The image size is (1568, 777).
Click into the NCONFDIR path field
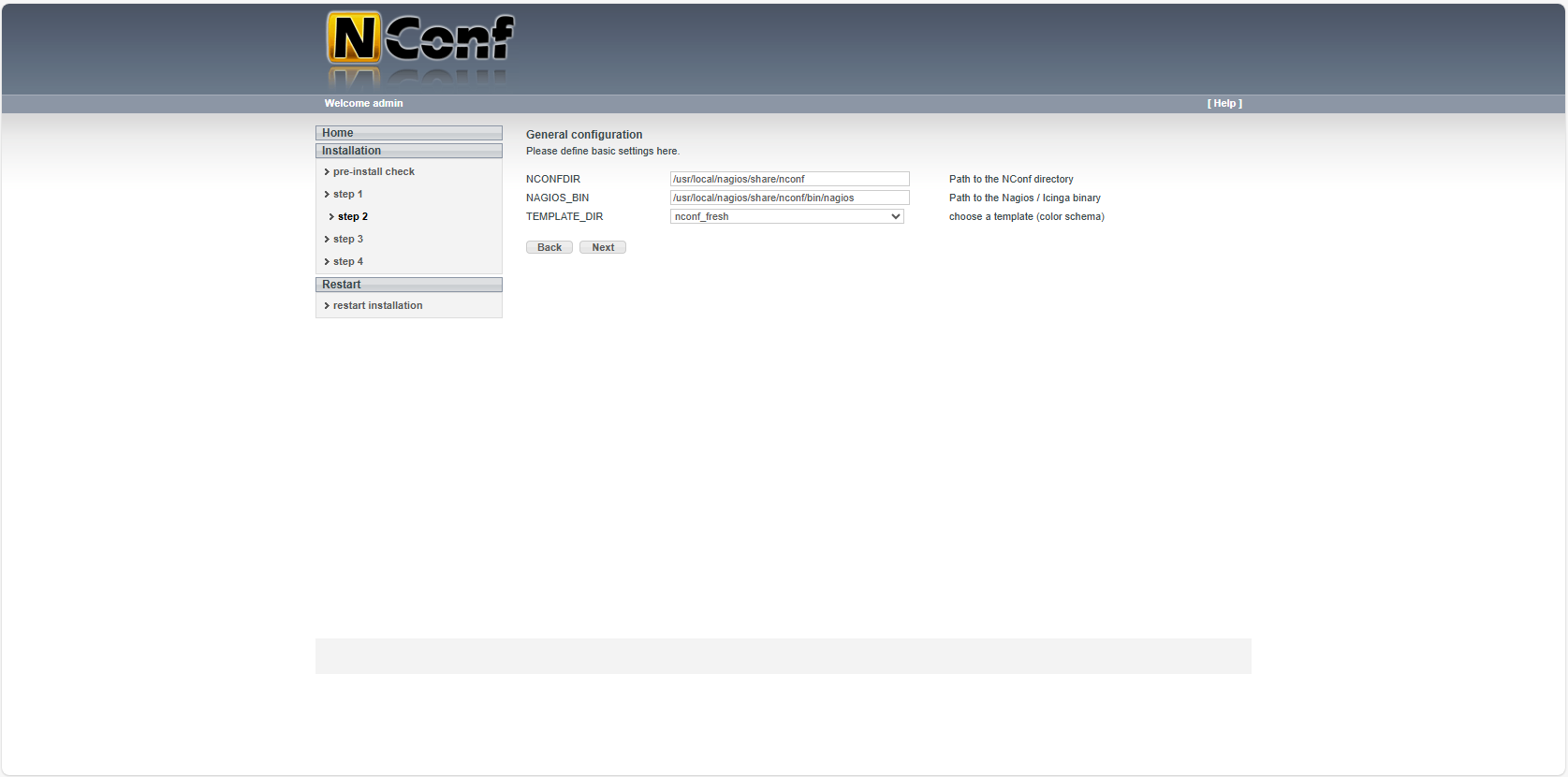coord(789,179)
